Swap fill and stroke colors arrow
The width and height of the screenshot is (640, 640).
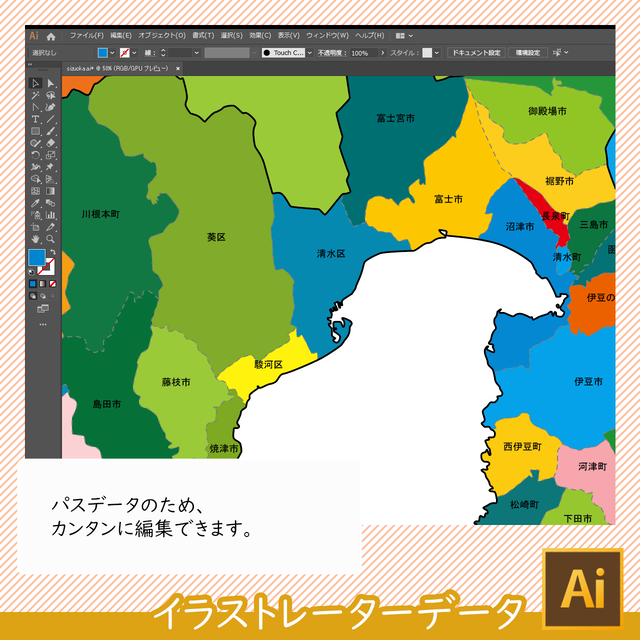tap(53, 251)
